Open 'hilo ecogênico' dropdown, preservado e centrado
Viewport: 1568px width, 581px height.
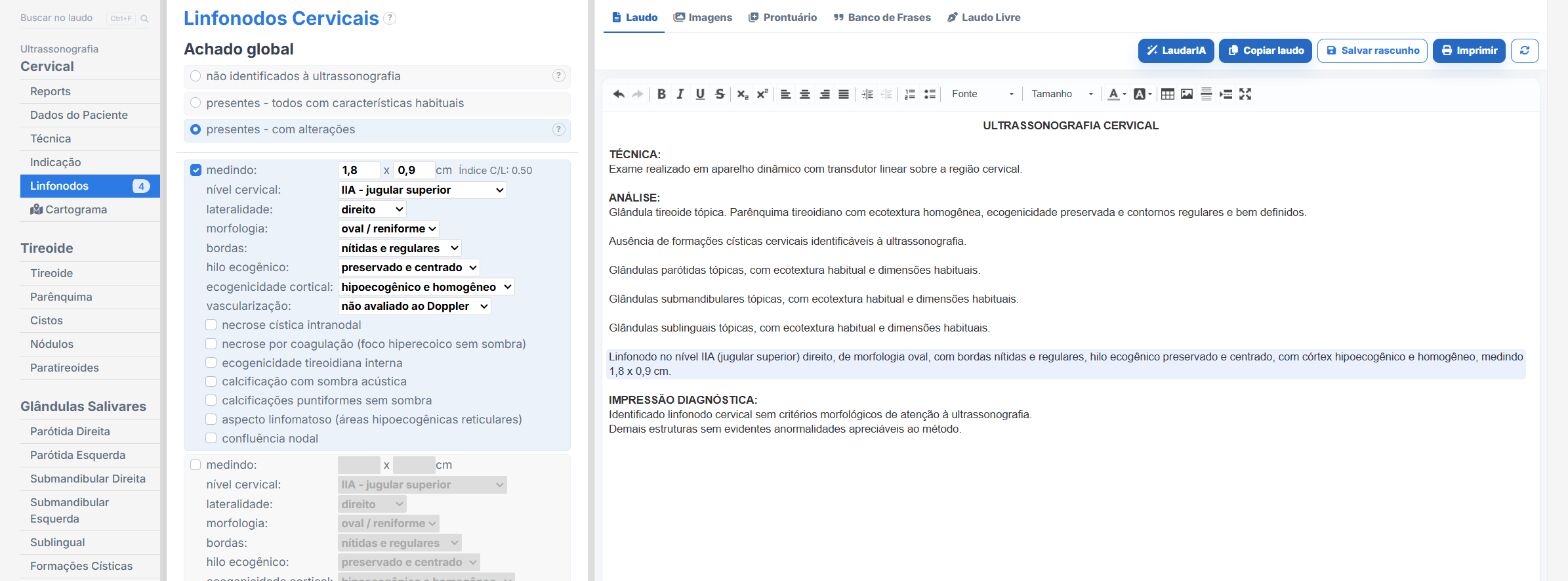pos(409,268)
